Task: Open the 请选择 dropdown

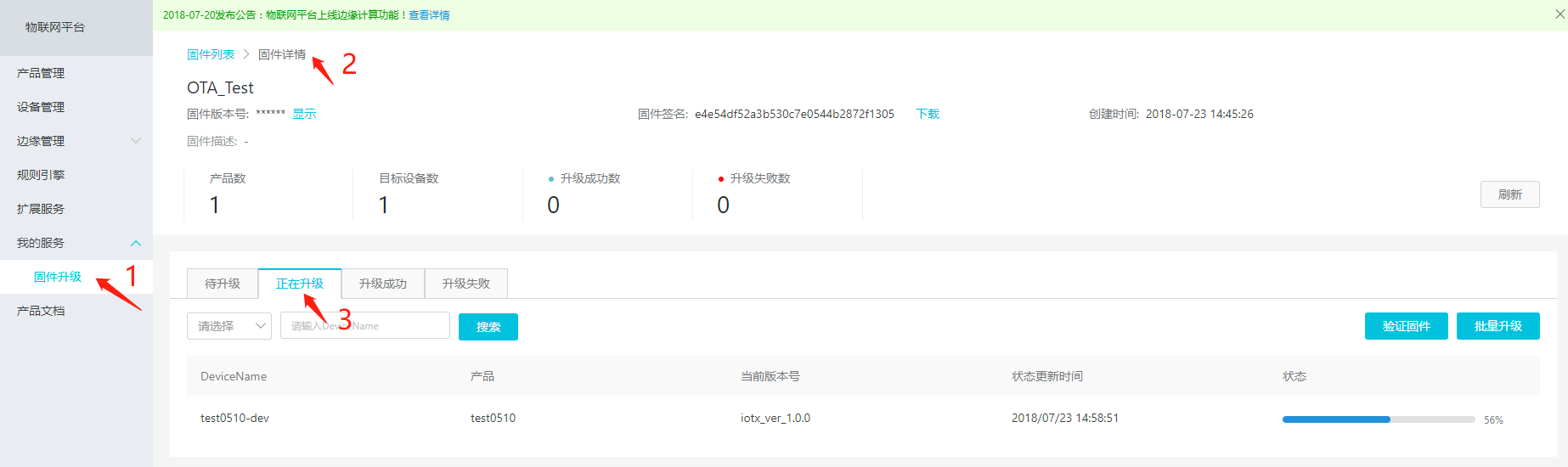Action: (x=229, y=326)
